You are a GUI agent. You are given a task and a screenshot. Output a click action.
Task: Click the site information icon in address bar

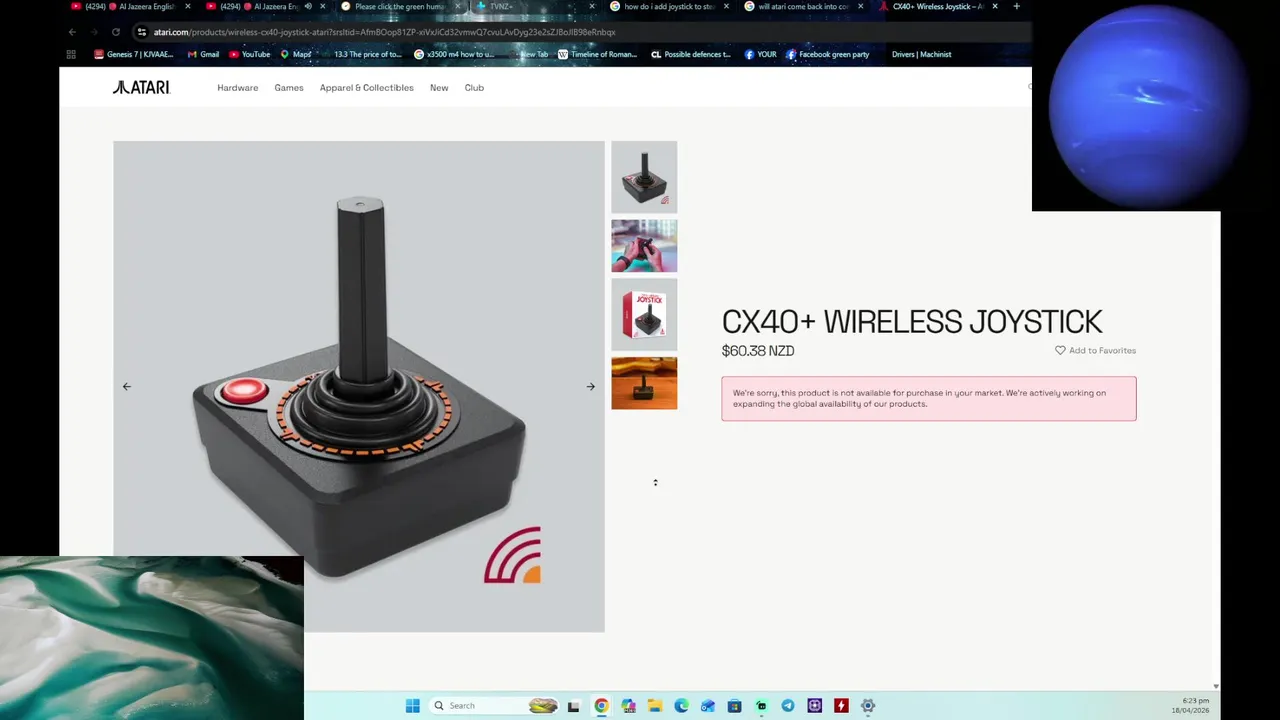click(x=141, y=32)
